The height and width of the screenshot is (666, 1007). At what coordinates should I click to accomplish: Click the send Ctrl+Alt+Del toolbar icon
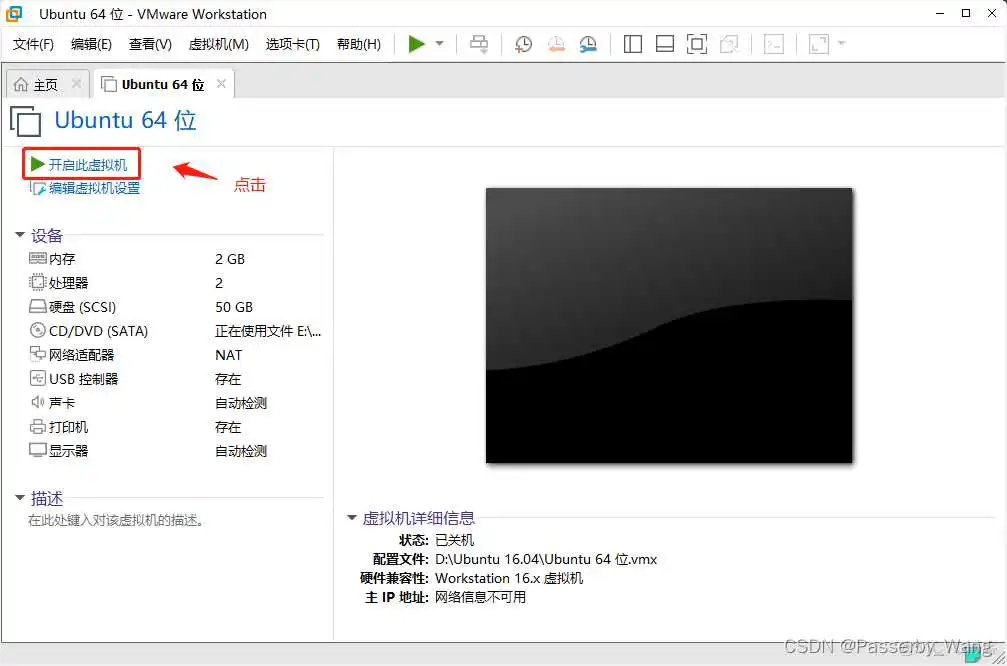(x=479, y=44)
